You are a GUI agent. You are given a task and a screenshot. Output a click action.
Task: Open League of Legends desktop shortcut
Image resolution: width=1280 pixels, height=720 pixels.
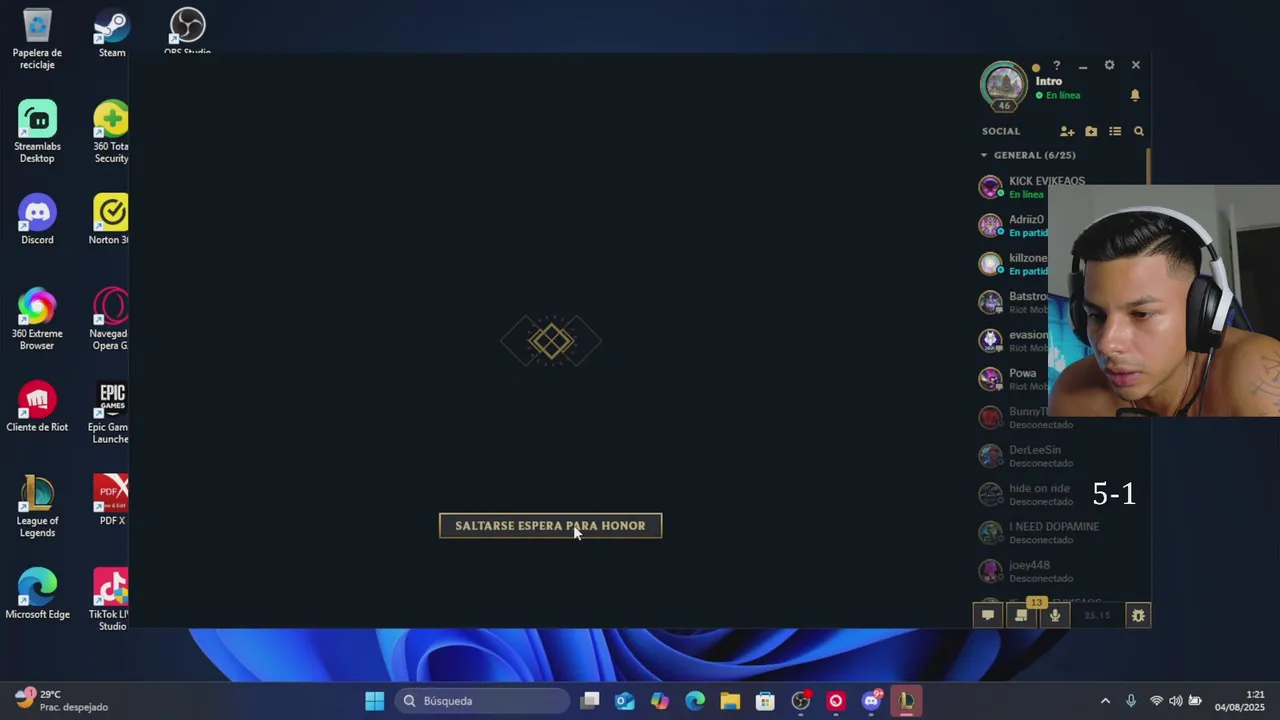point(37,507)
